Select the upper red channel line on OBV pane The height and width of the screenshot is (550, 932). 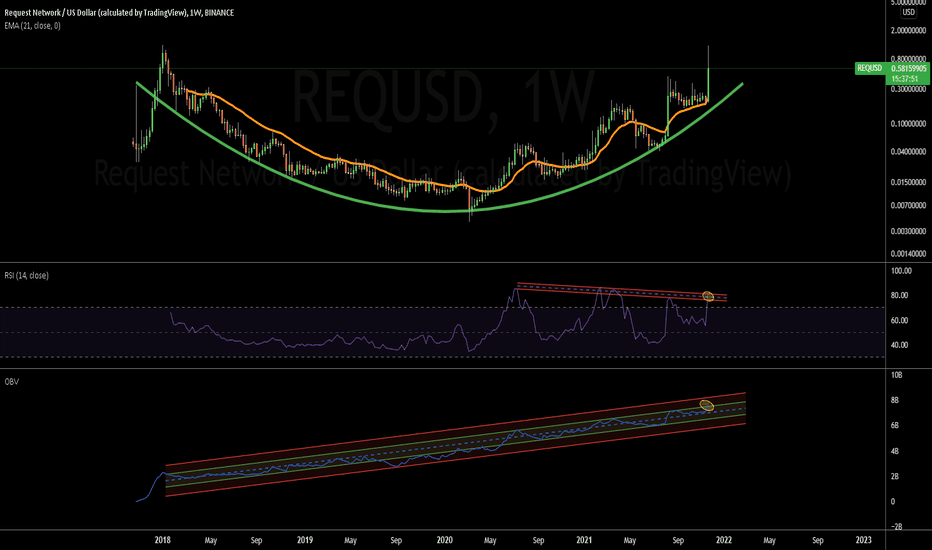coord(455,429)
